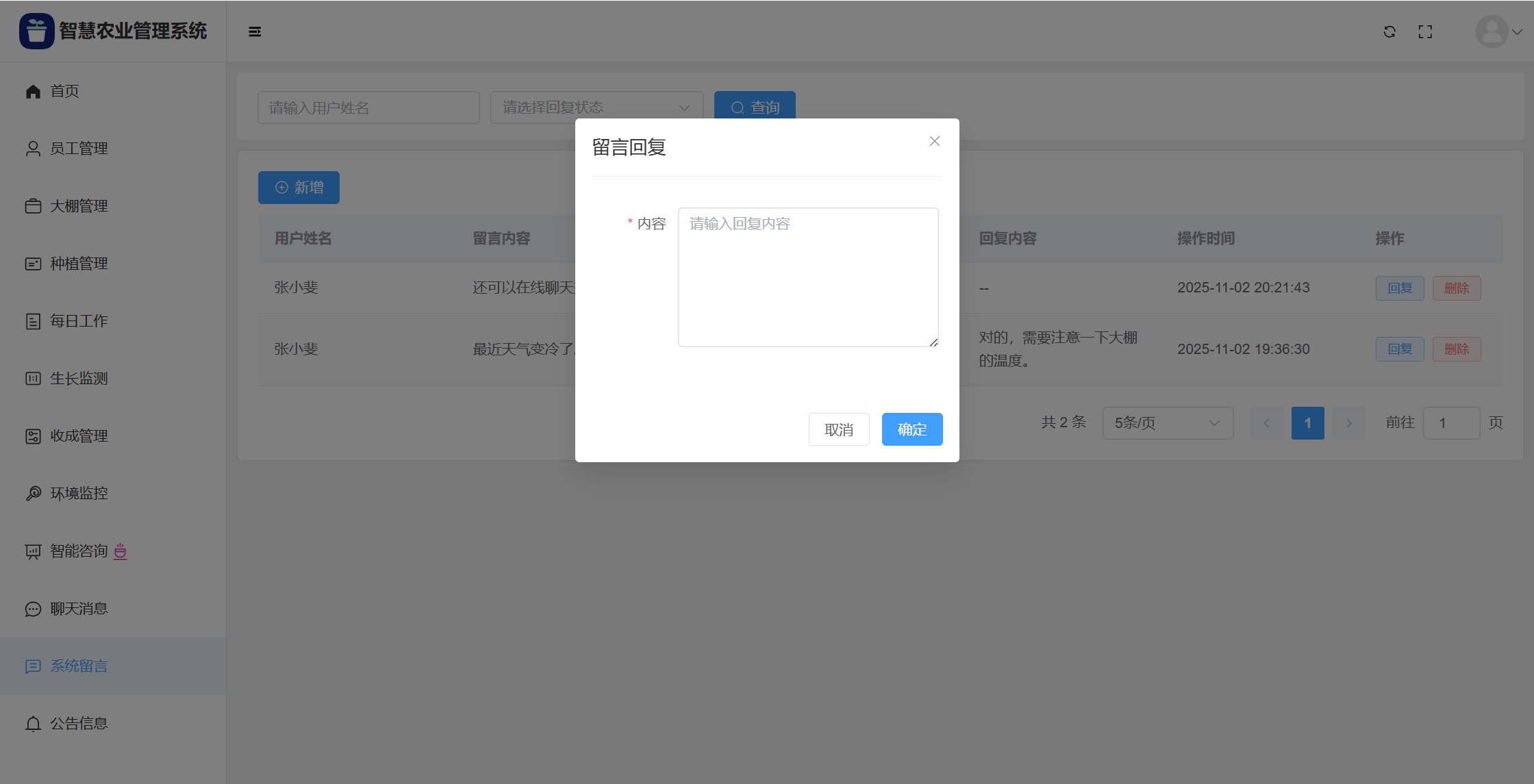Close the 留言回复 dialog with X

934,141
